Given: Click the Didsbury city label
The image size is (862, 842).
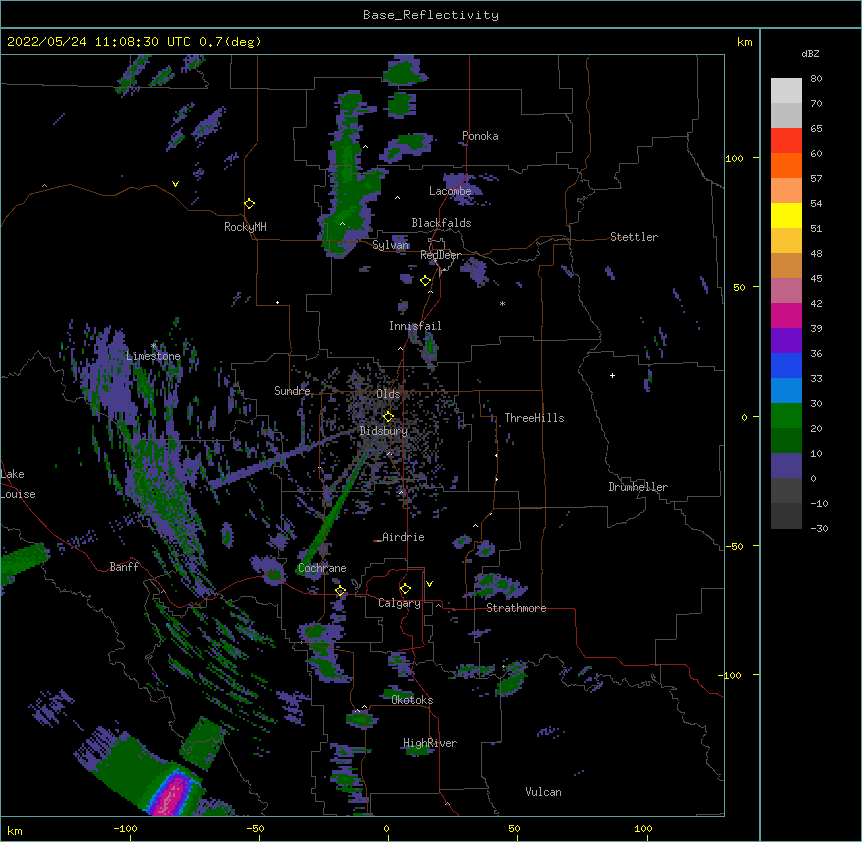Looking at the screenshot, I should point(384,431).
